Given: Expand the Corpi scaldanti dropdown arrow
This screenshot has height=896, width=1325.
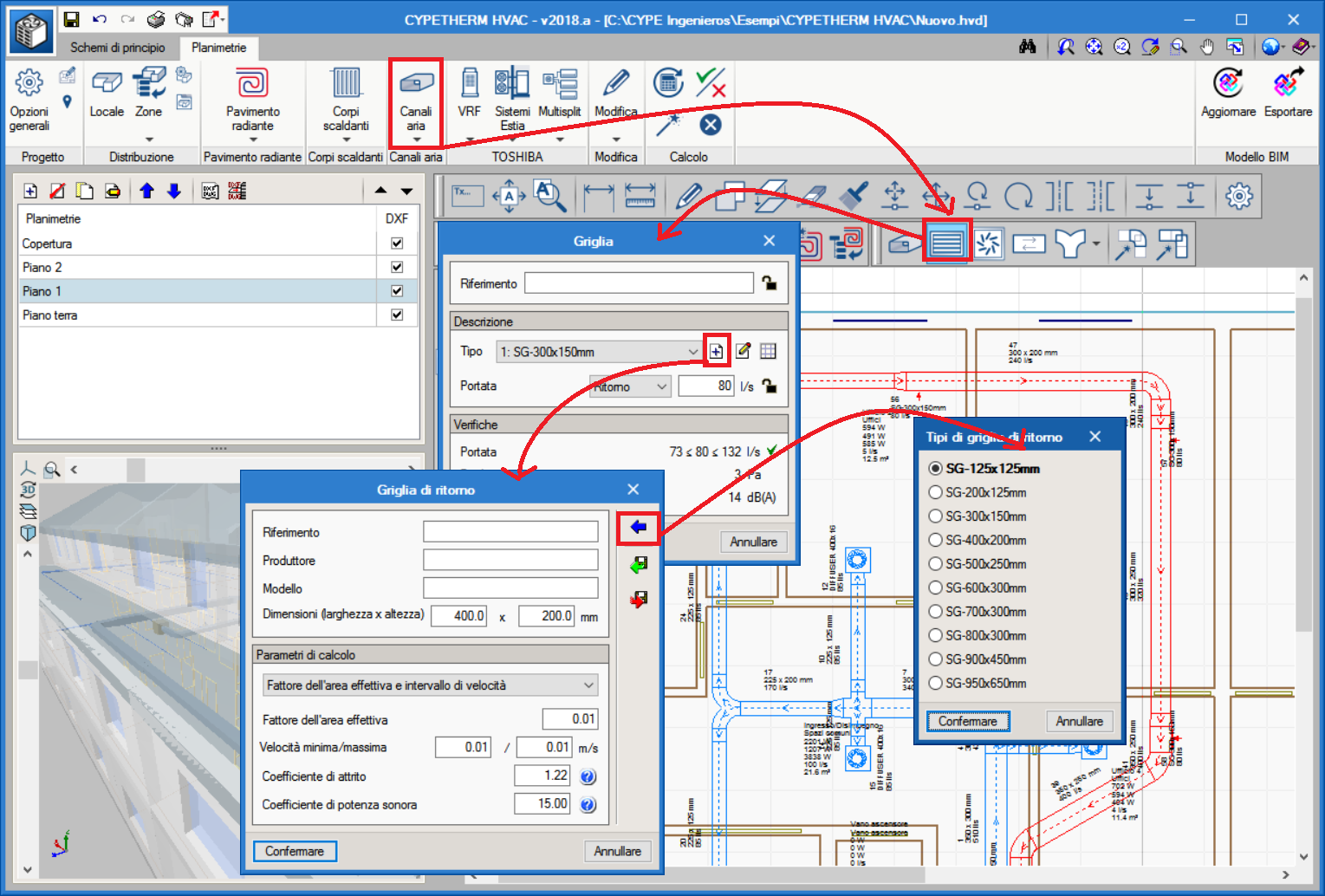Looking at the screenshot, I should click(x=346, y=139).
